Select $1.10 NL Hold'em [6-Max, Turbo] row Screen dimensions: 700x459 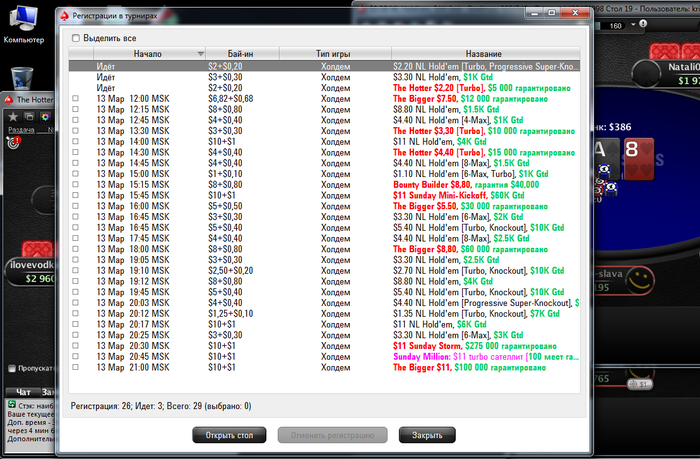(x=324, y=174)
